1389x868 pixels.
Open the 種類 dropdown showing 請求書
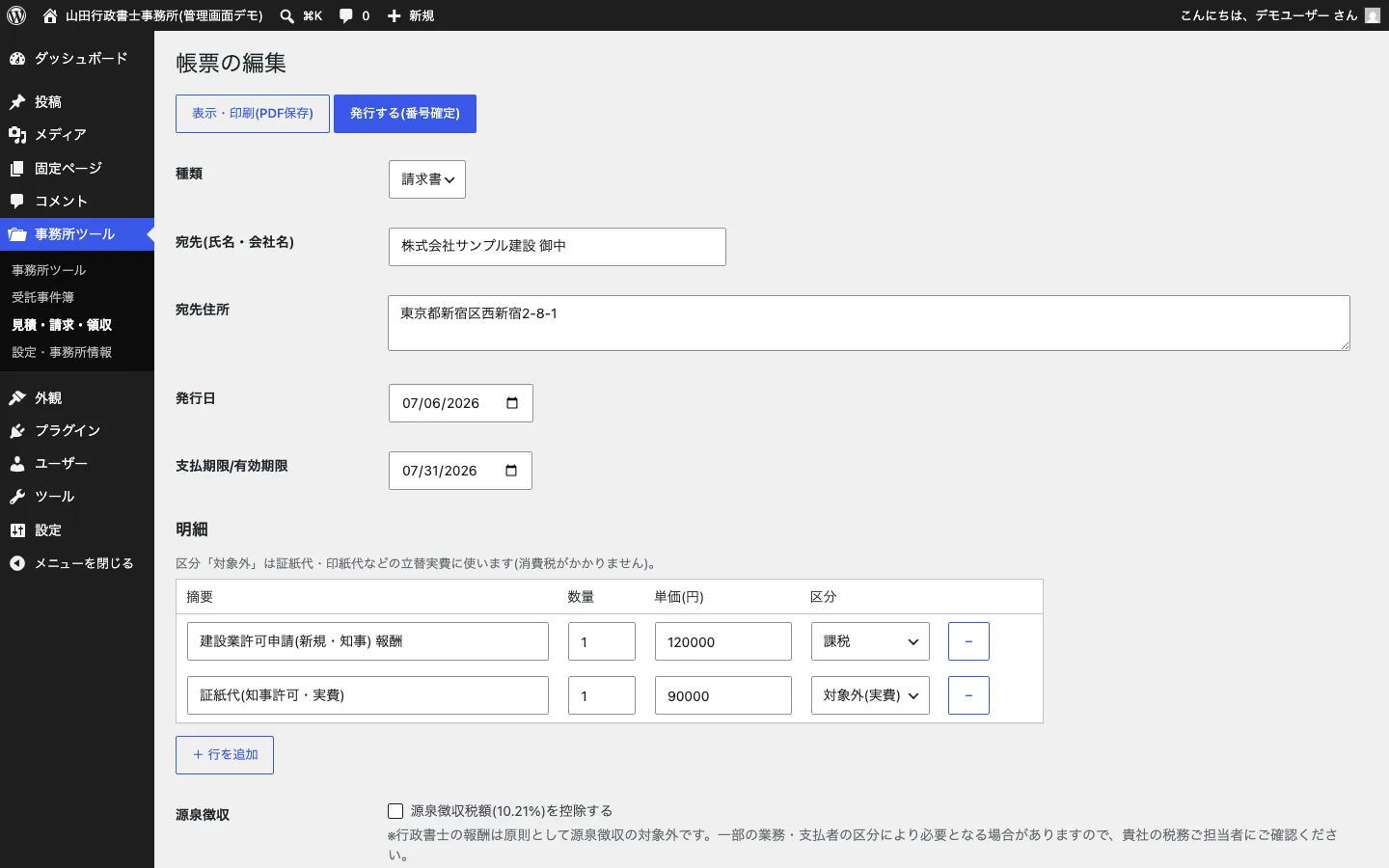coord(427,179)
